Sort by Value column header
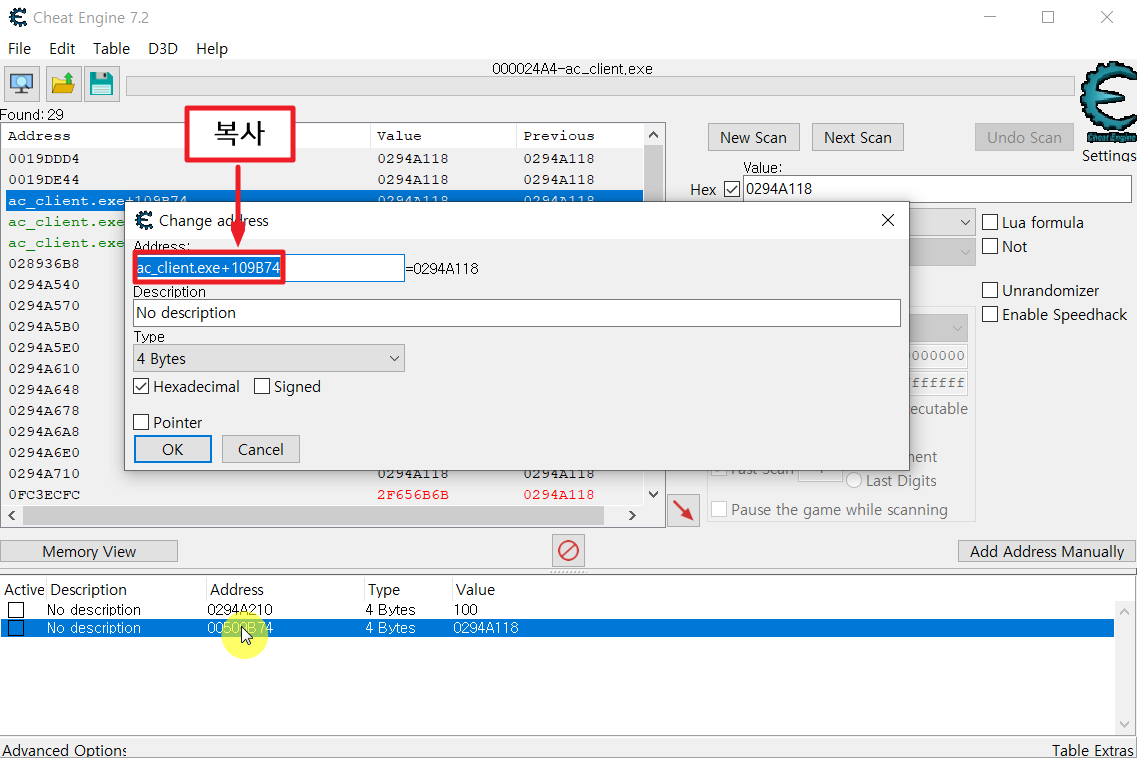The width and height of the screenshot is (1137, 758). 443,136
